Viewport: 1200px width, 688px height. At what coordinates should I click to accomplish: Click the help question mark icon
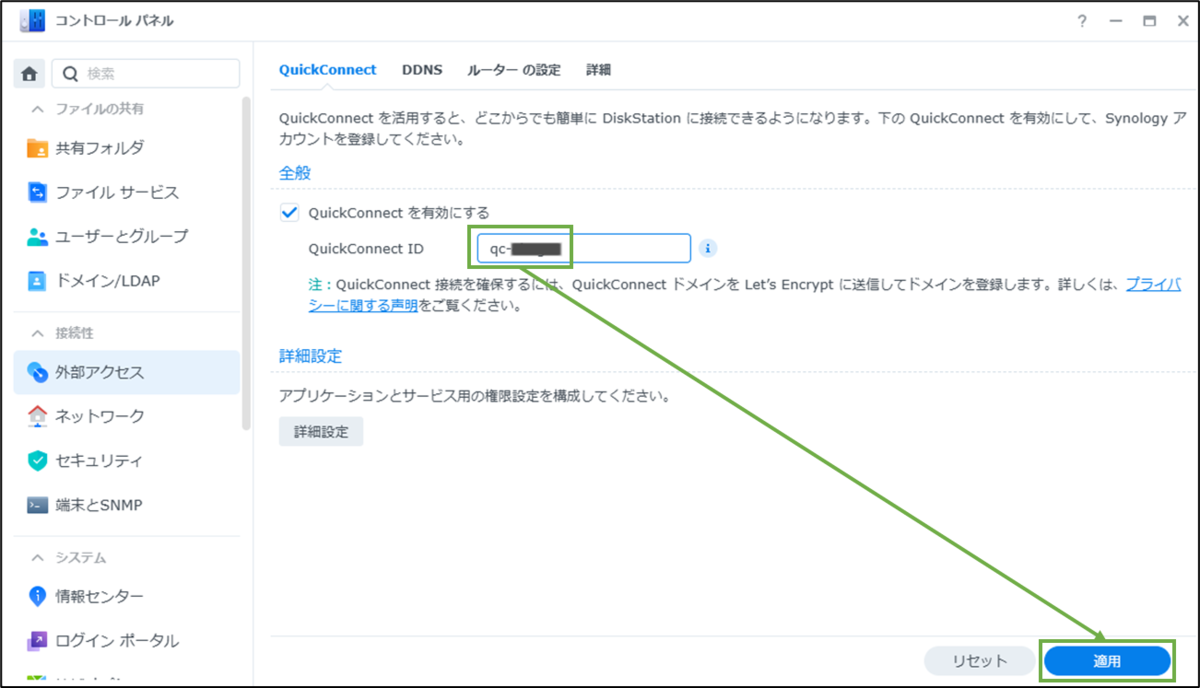click(1082, 21)
